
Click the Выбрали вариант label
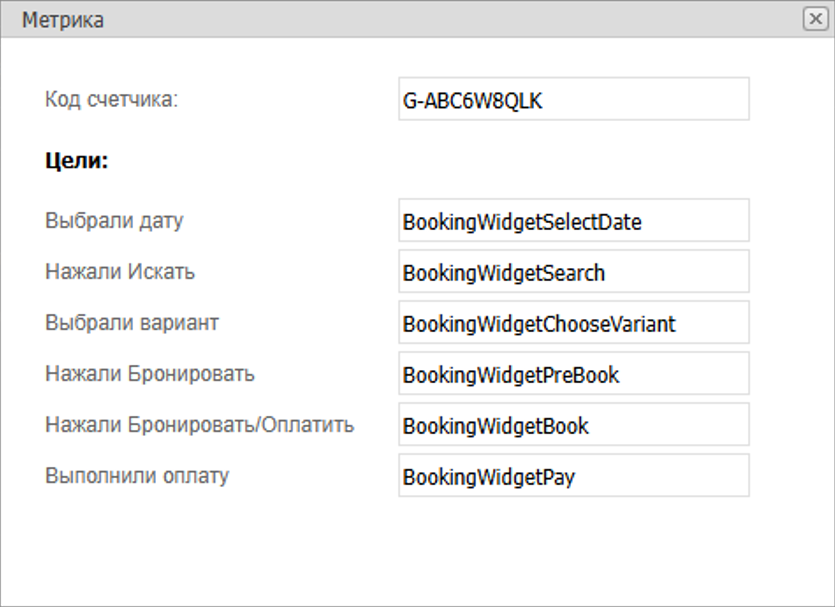coord(132,323)
